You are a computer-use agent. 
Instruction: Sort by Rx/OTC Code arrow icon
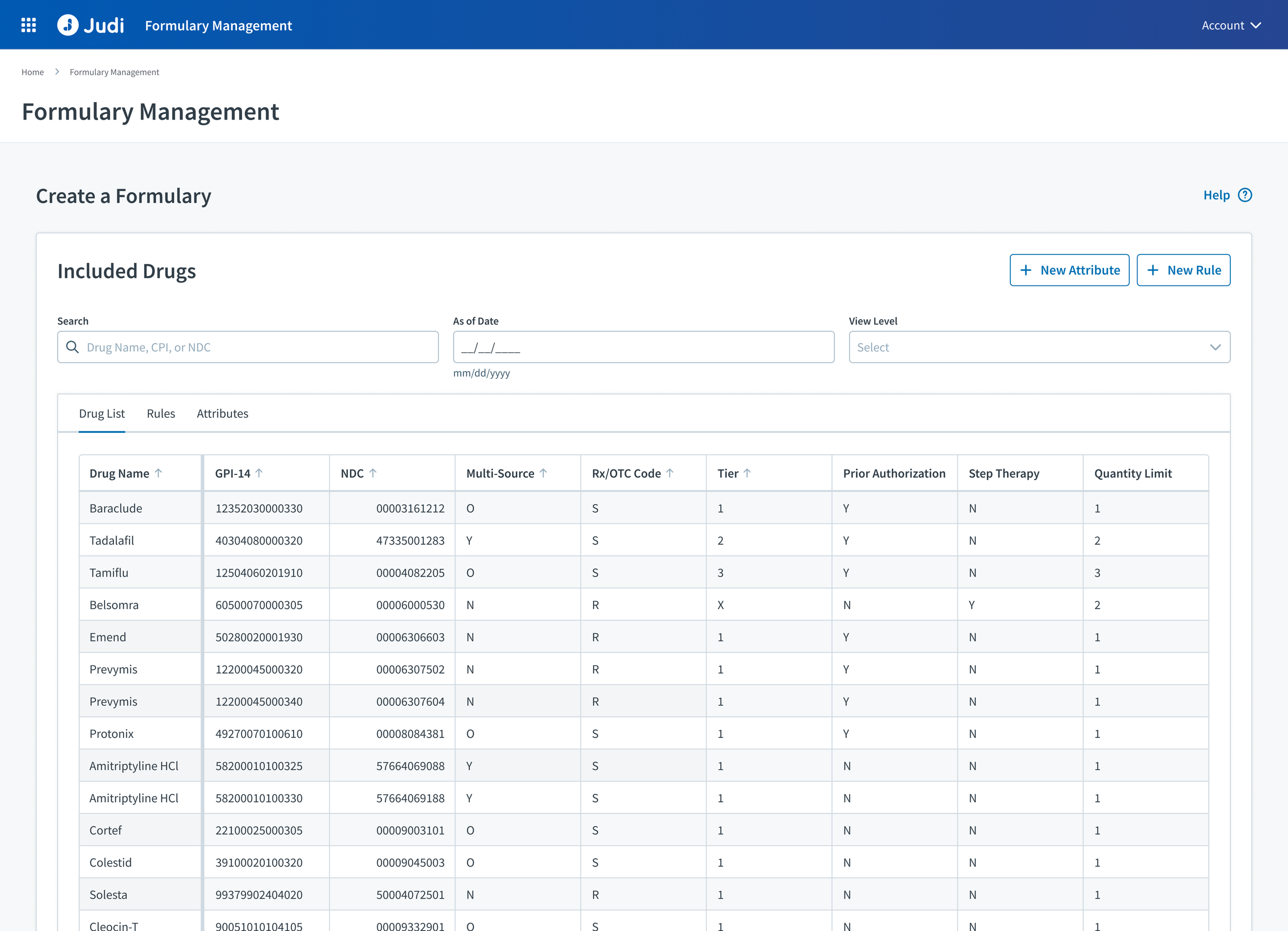670,473
